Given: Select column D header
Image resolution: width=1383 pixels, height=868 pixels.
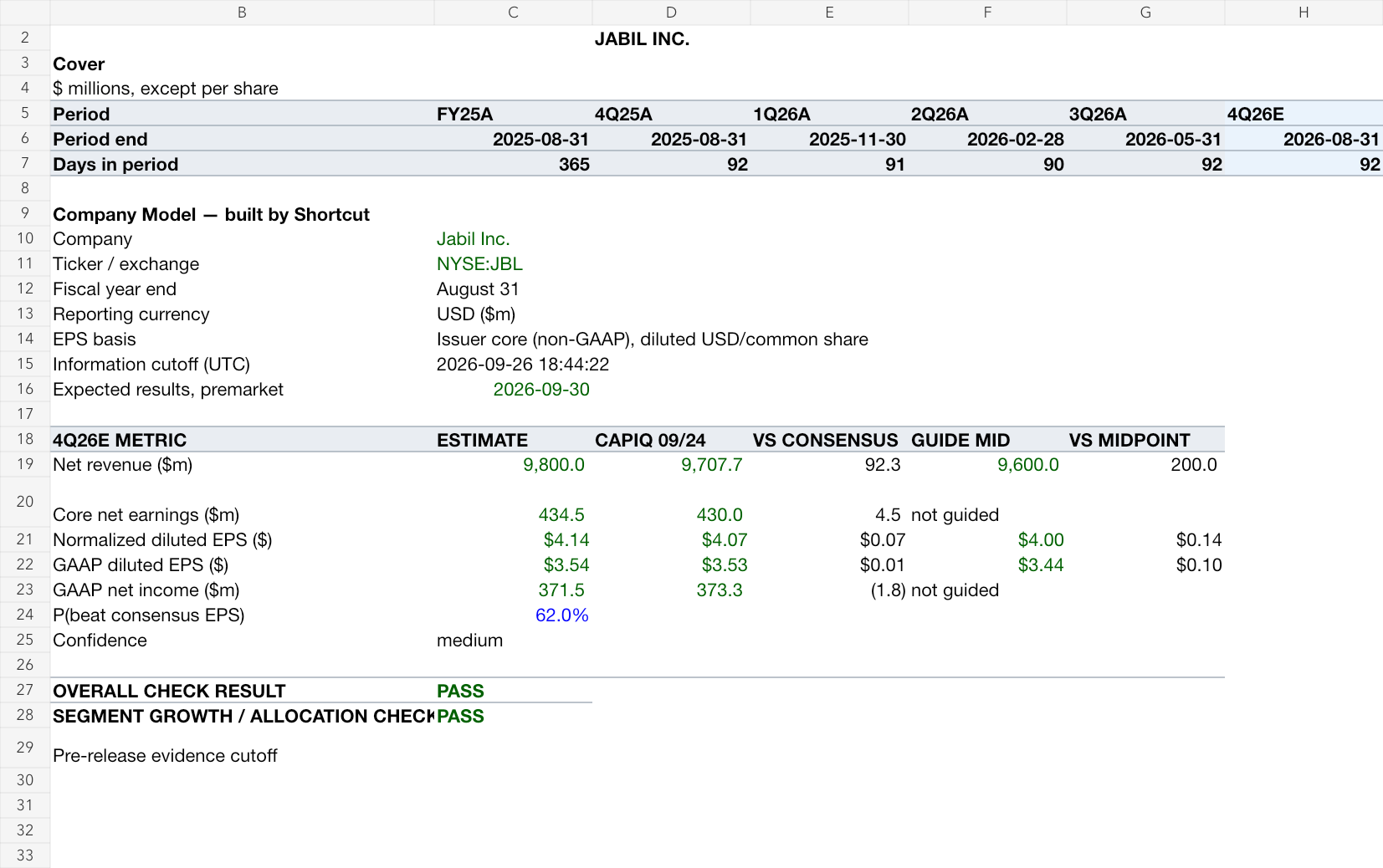Looking at the screenshot, I should (671, 13).
